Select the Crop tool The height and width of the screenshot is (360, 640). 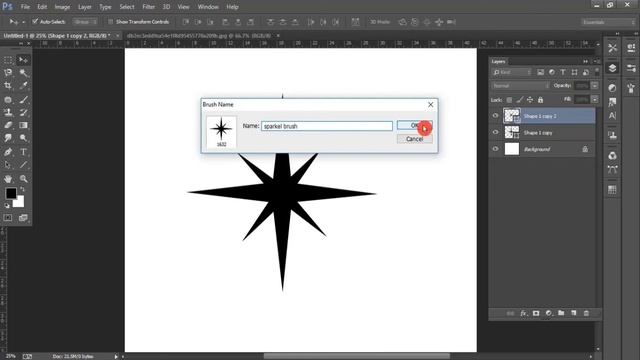click(x=8, y=86)
